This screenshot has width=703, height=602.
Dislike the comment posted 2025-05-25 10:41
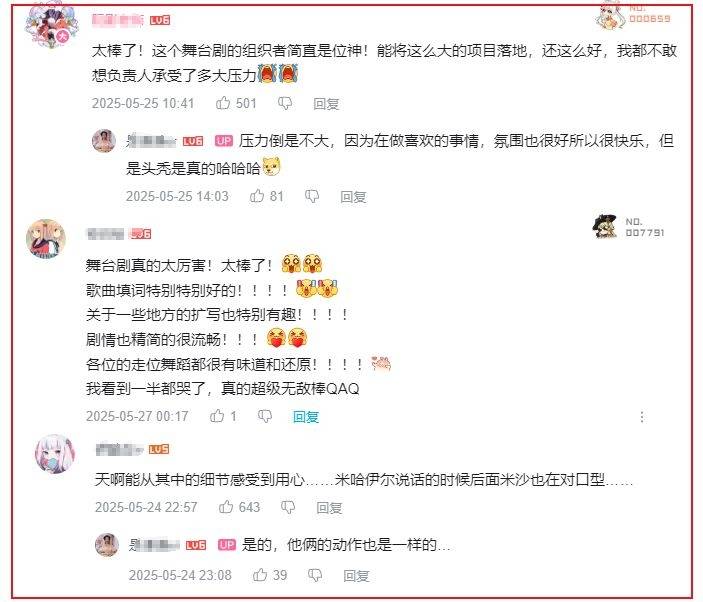point(285,104)
